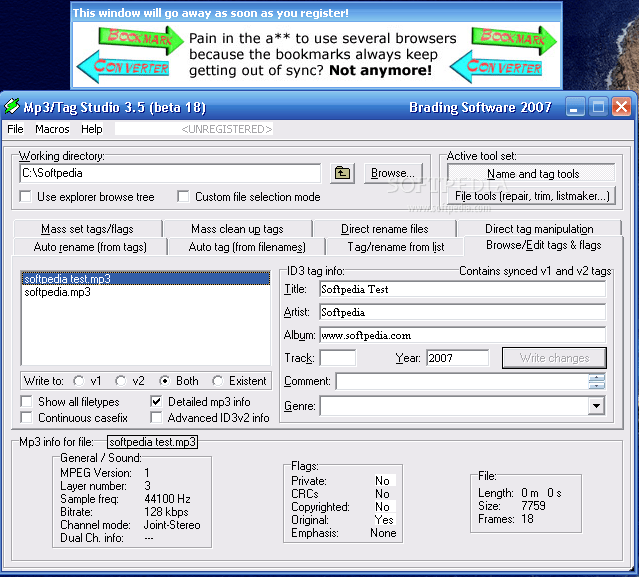Enable Use explorer browse tree
Image resolution: width=639 pixels, height=577 pixels.
point(25,197)
